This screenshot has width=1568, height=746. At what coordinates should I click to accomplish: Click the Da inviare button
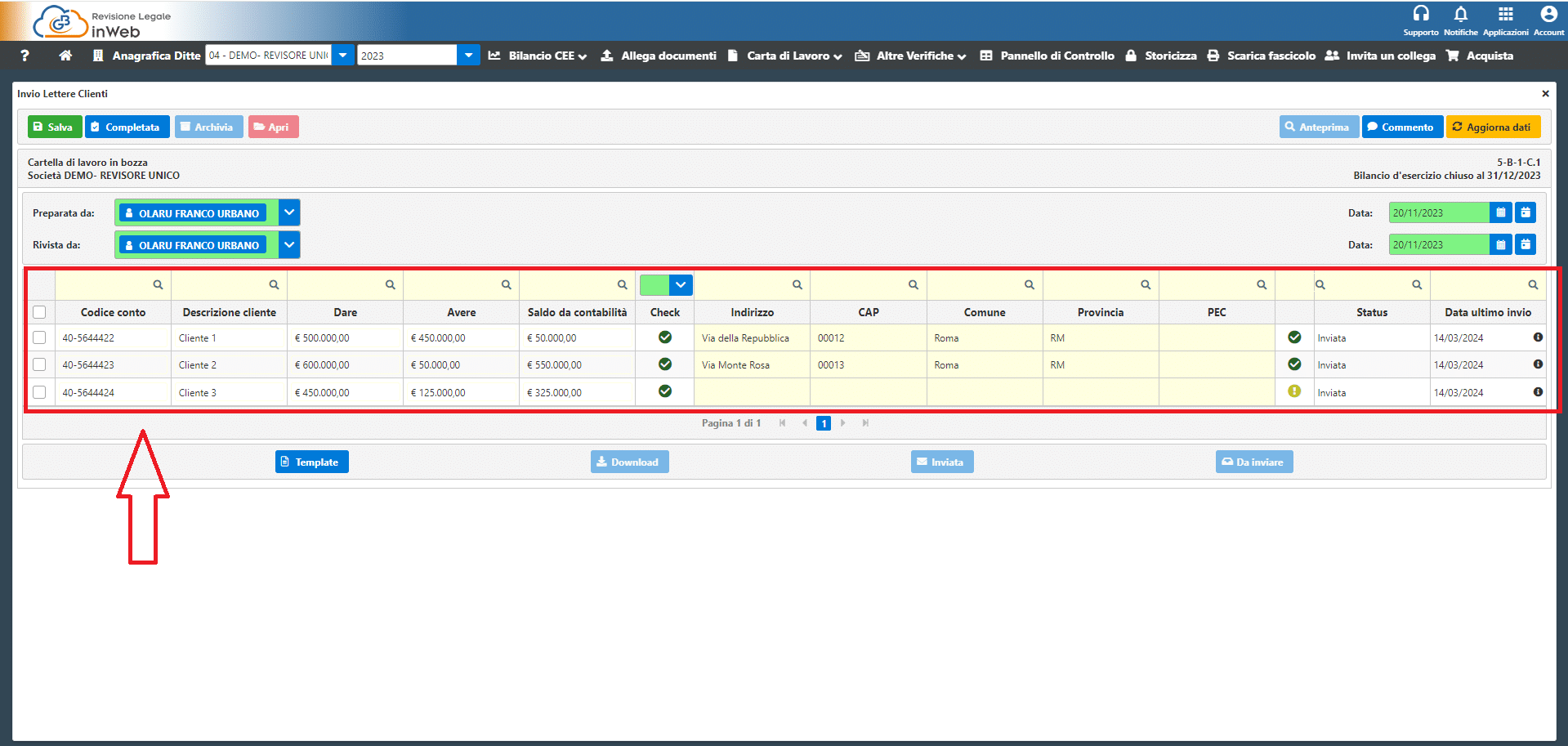[1254, 462]
